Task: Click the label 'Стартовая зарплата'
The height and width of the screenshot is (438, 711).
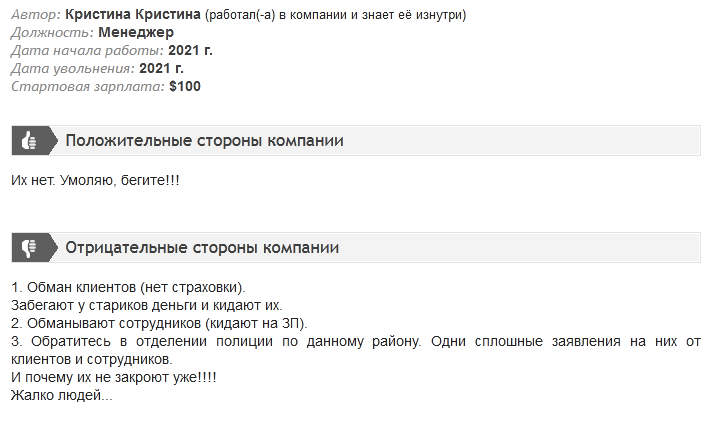Action: [88, 86]
